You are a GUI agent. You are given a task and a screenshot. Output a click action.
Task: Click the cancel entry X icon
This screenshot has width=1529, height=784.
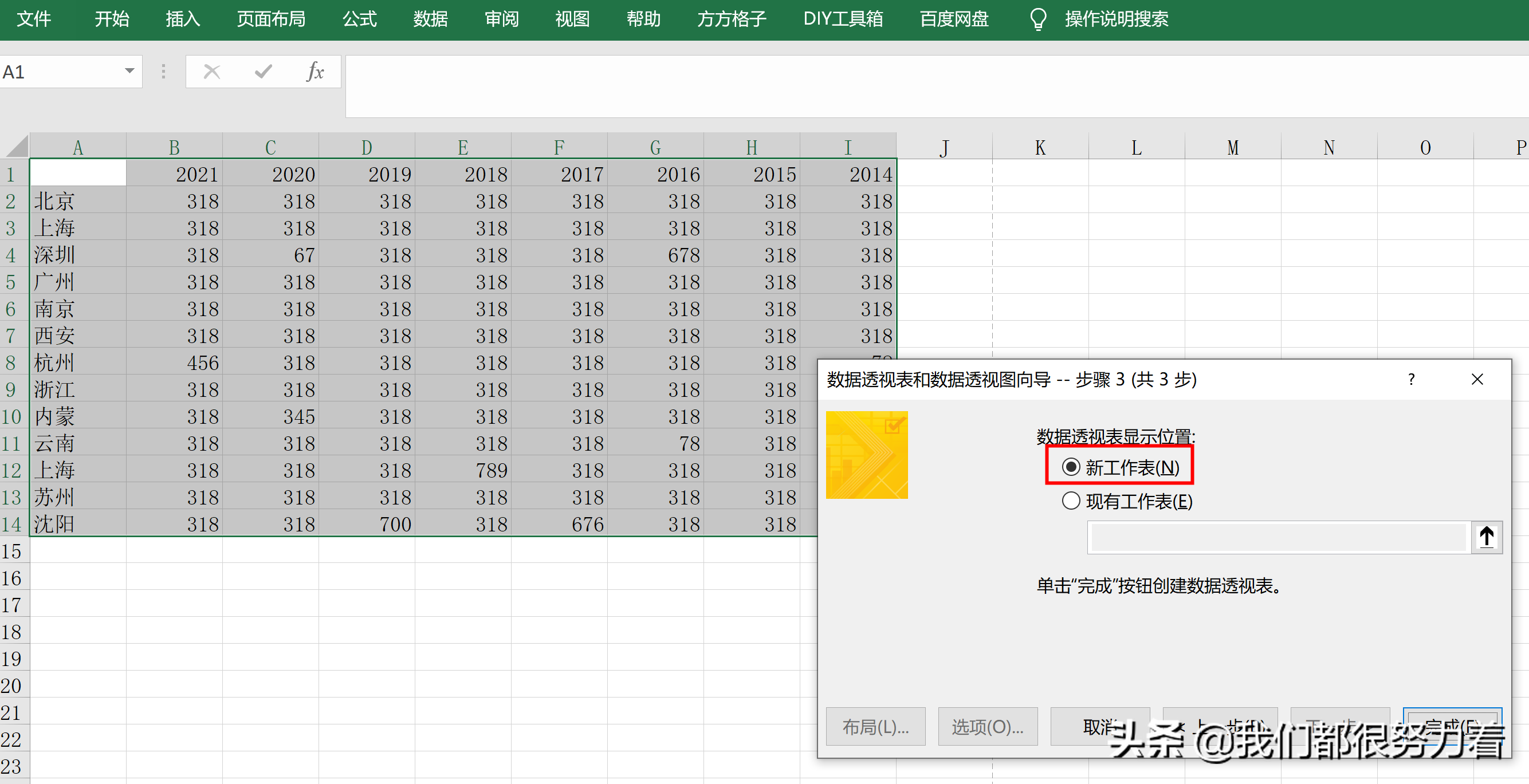coord(212,72)
